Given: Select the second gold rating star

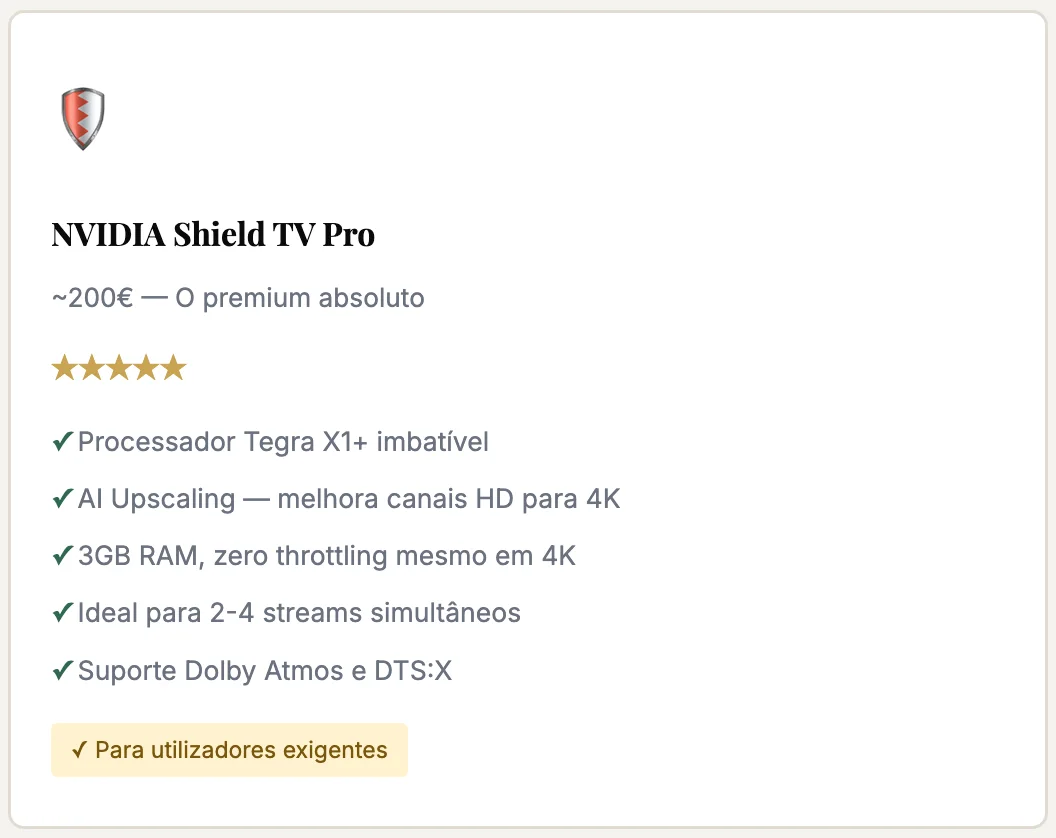Looking at the screenshot, I should [x=92, y=368].
